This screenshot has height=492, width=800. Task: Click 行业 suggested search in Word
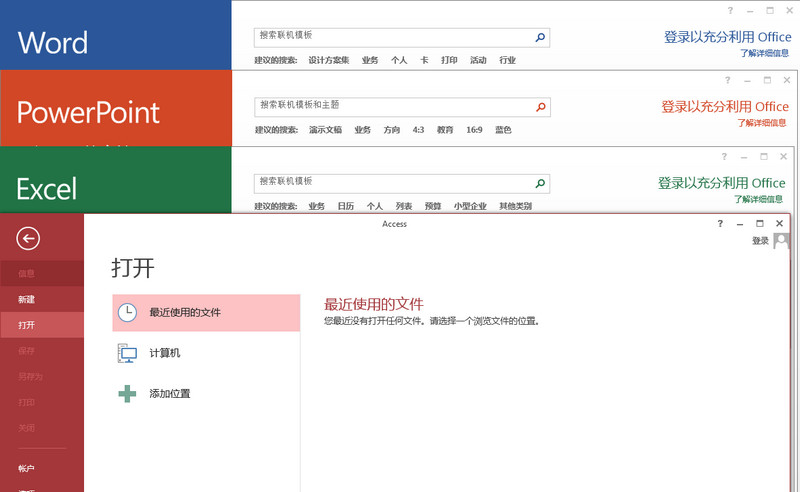[x=507, y=60]
